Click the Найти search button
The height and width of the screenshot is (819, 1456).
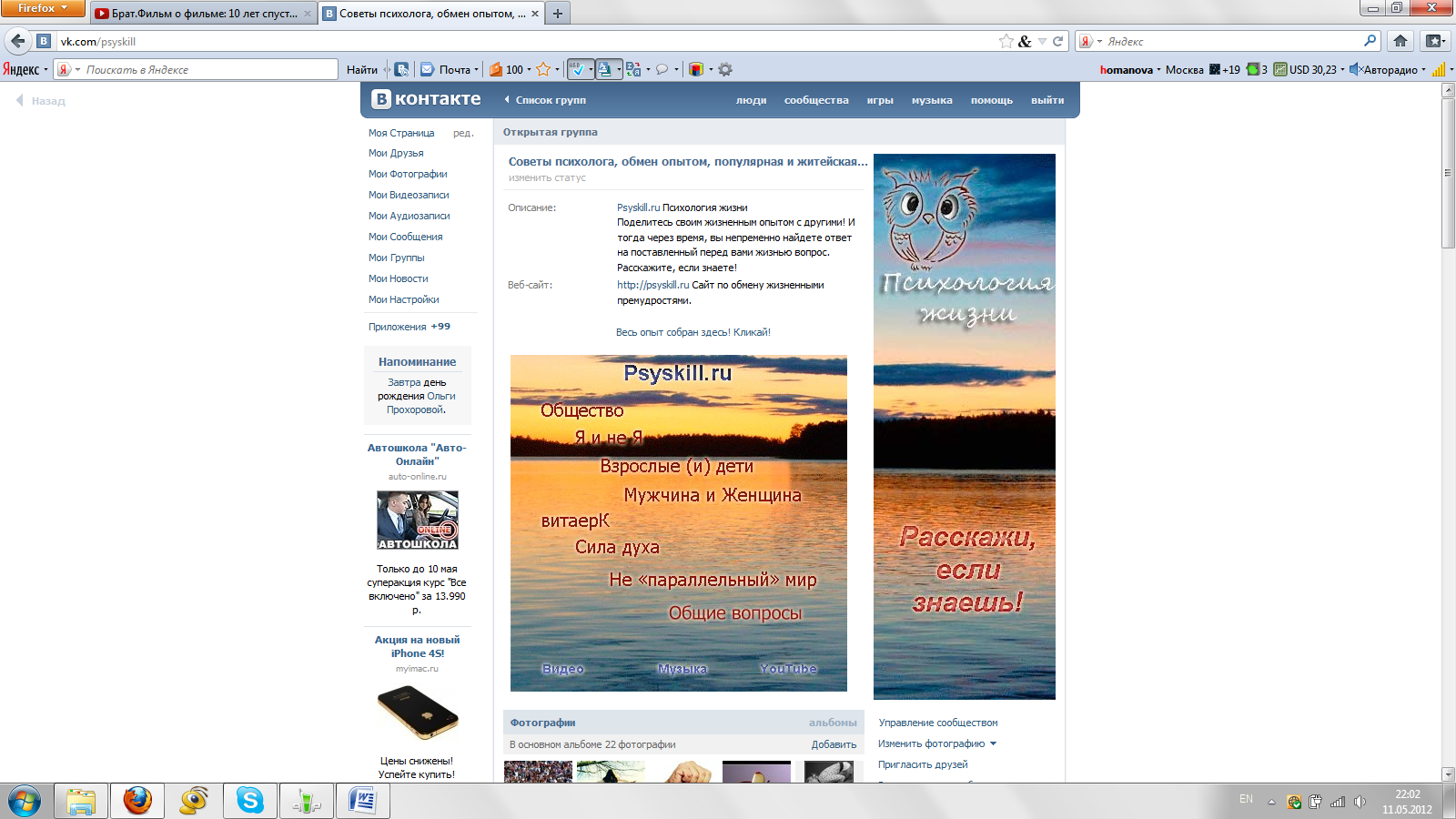[362, 69]
